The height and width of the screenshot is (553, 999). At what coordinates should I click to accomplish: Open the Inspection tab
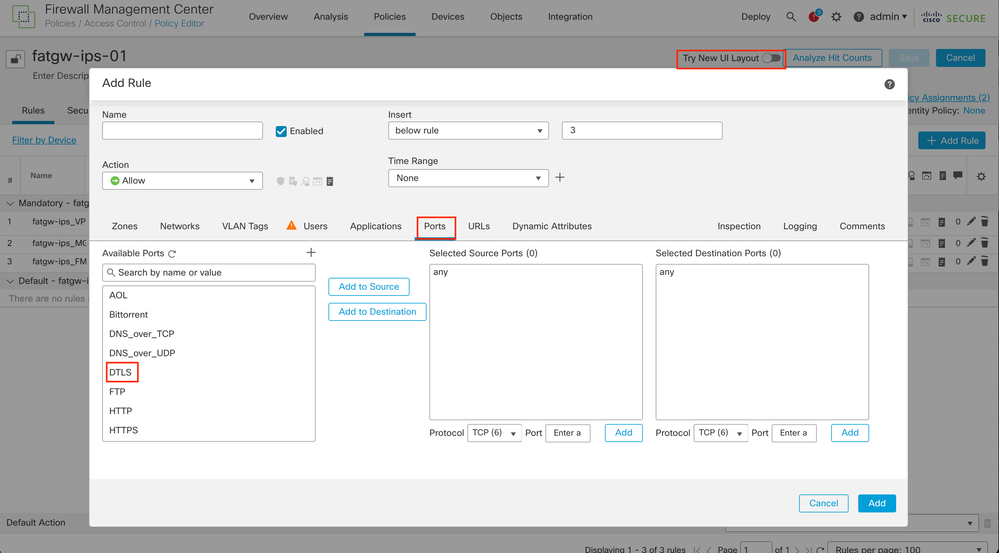pyautogui.click(x=739, y=226)
